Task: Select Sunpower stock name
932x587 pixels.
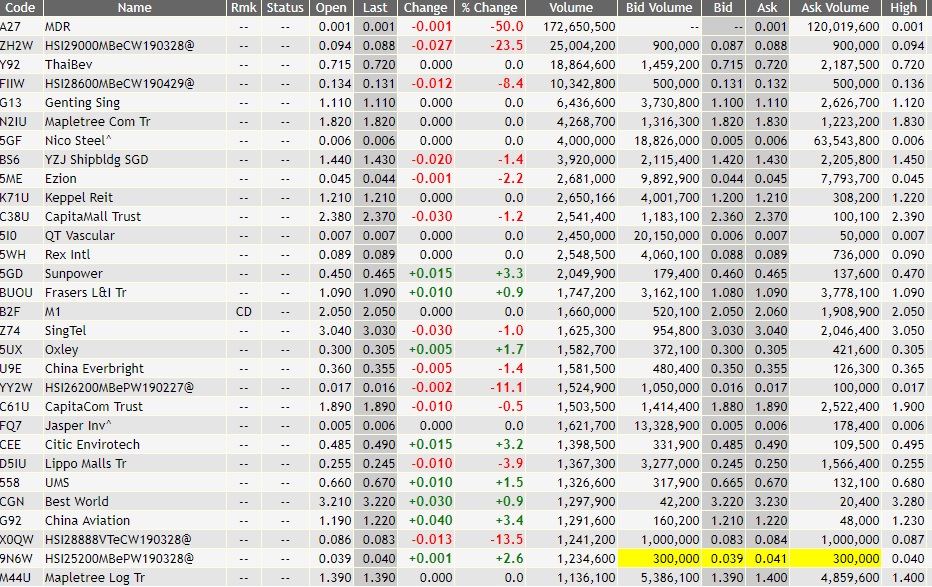Action: point(74,274)
